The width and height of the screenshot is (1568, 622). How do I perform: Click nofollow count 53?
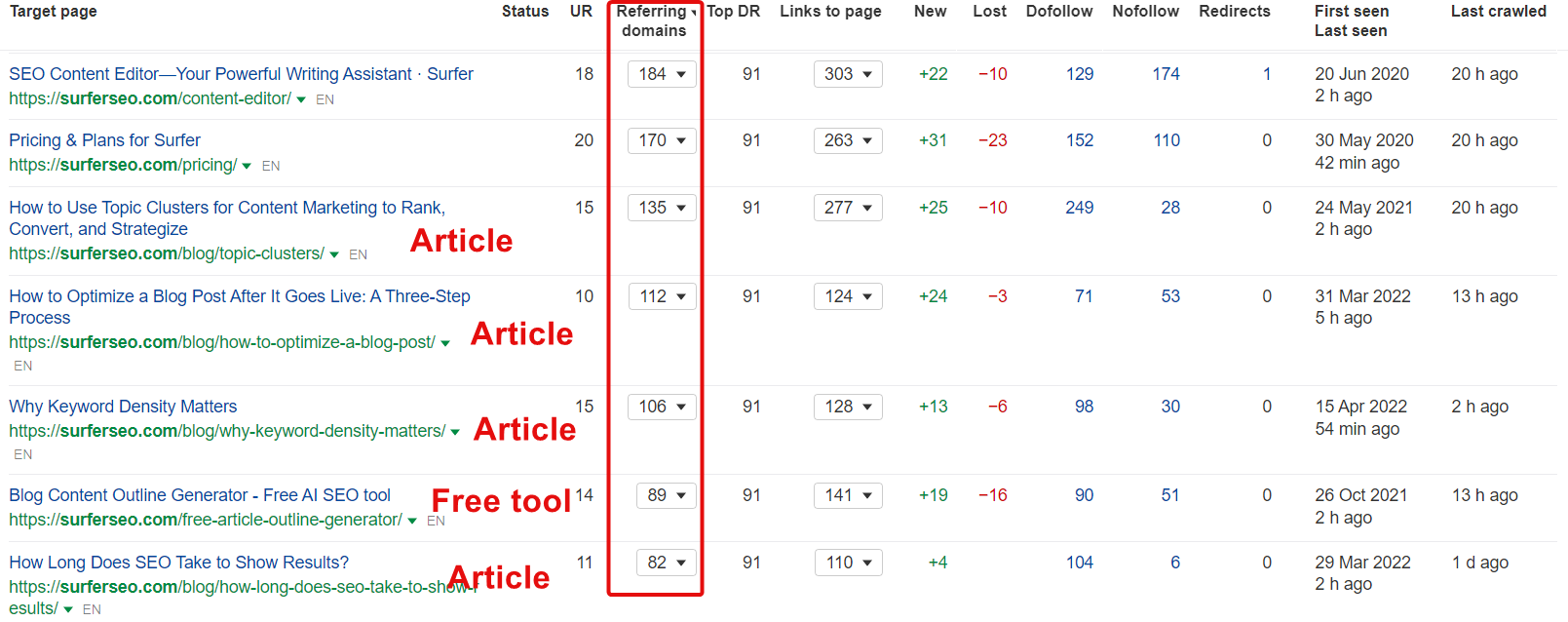tap(1170, 296)
